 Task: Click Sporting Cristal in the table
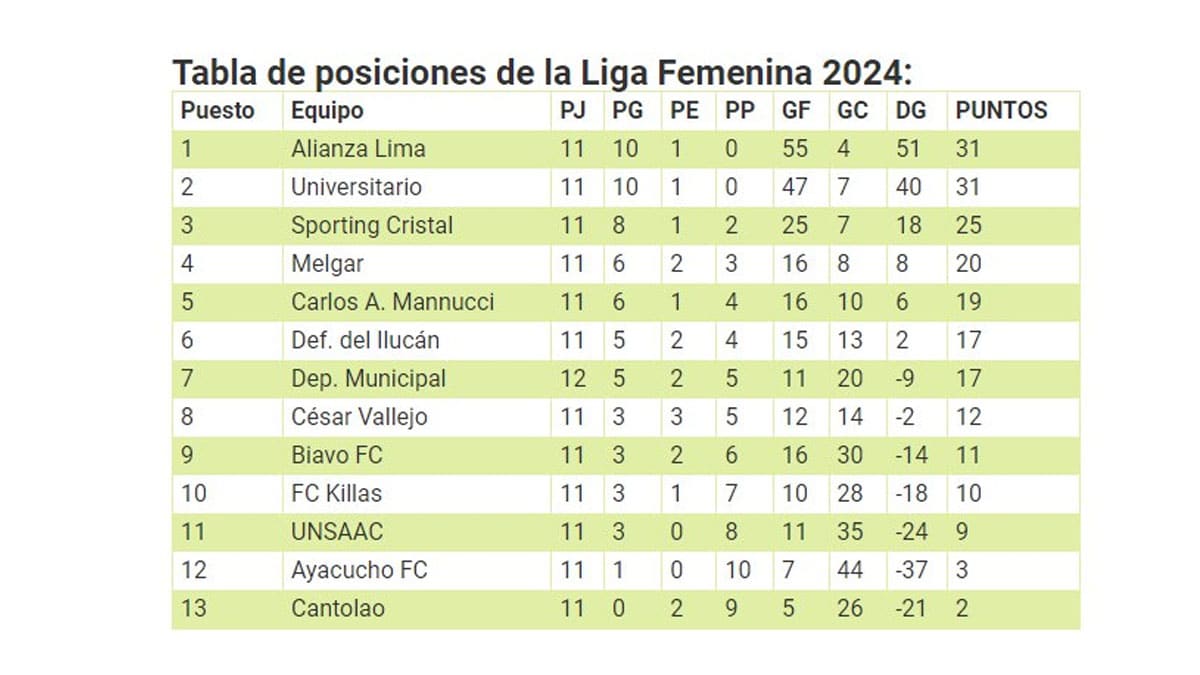[x=371, y=225]
